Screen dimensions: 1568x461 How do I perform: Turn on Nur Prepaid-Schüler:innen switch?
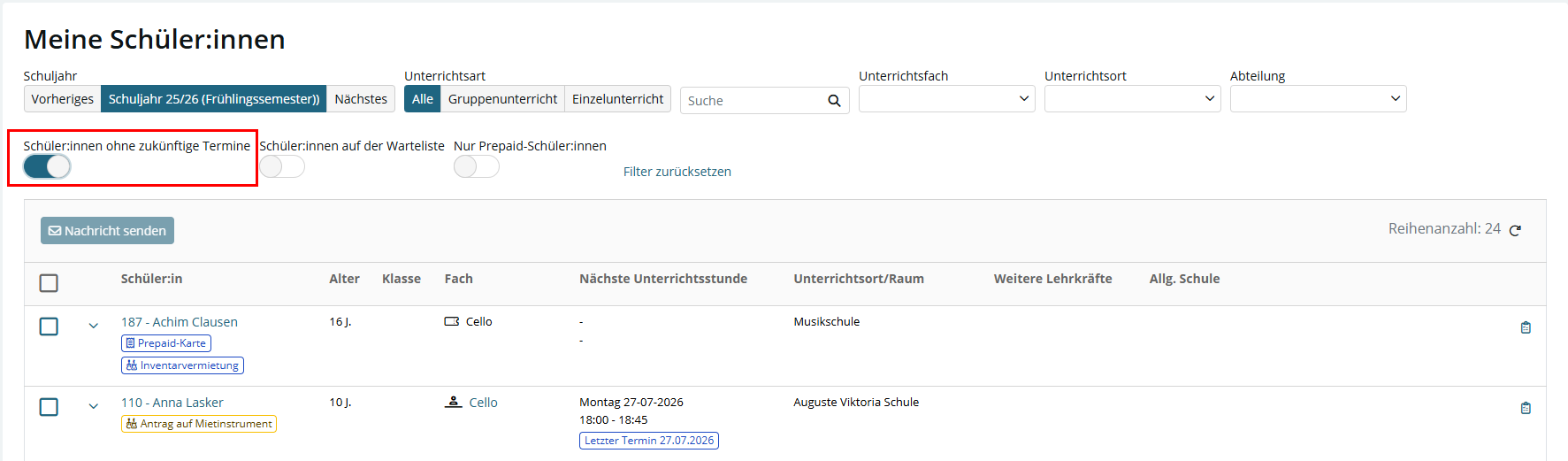click(x=477, y=166)
